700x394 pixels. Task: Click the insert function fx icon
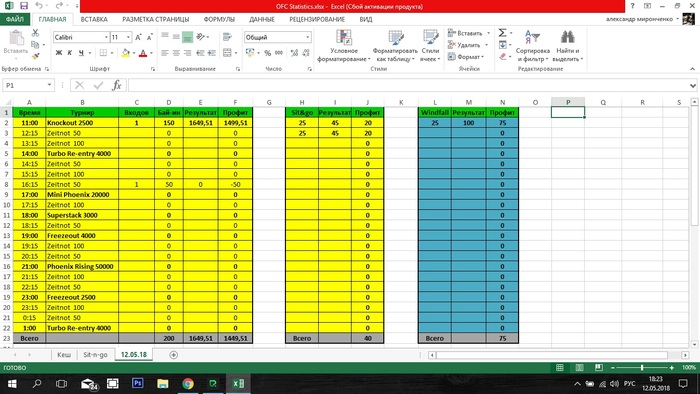(117, 85)
